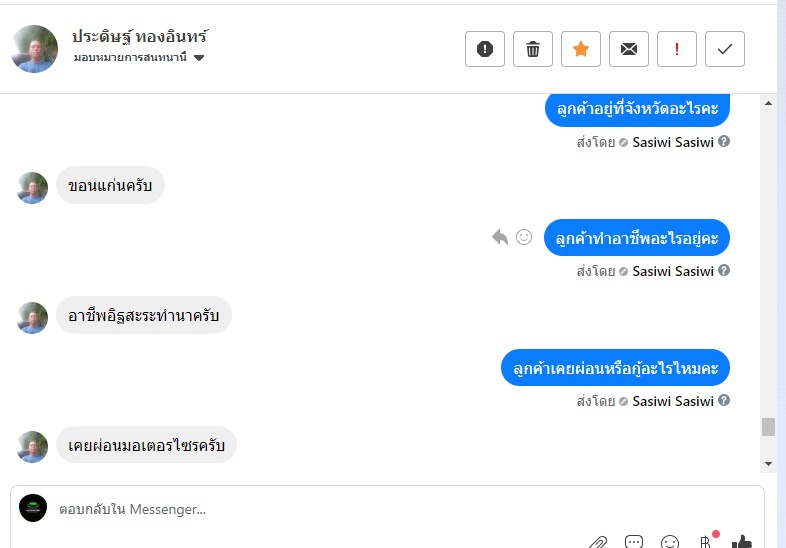Click the reply arrow beside the occupation question
The width and height of the screenshot is (786, 548).
point(500,237)
